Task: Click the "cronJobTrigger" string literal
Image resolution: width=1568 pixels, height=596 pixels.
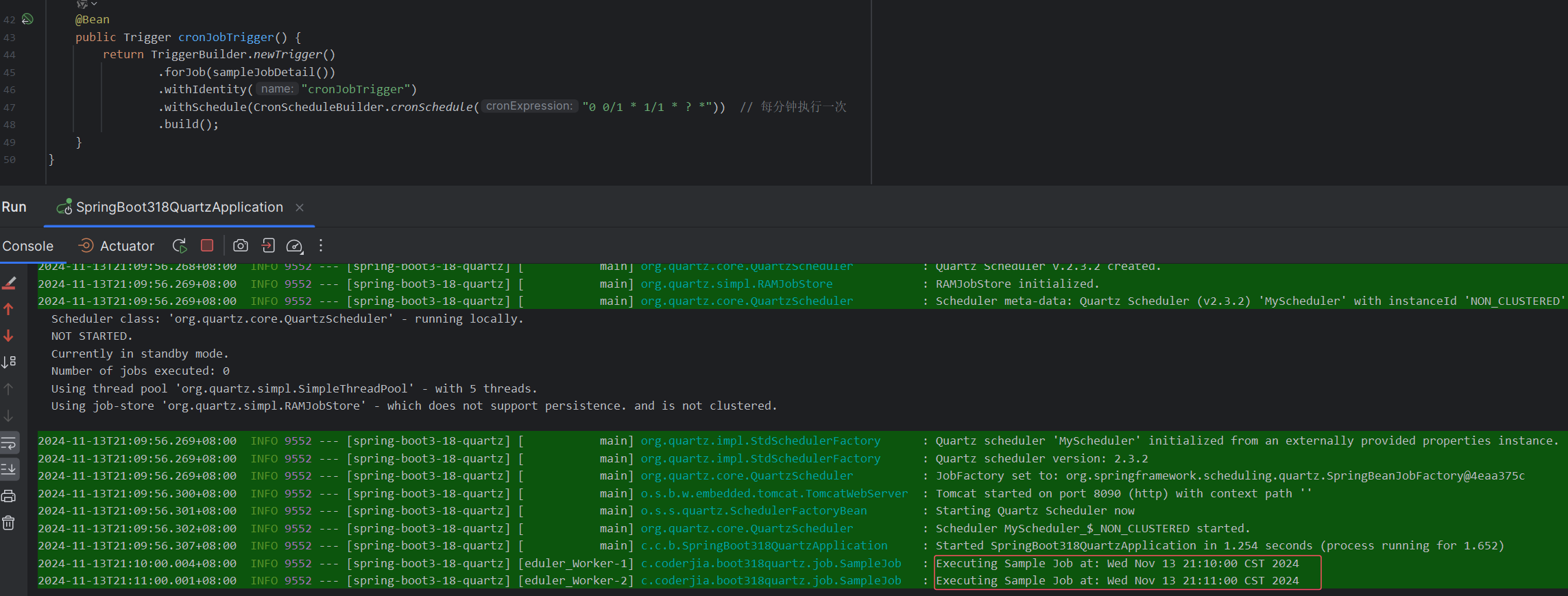Action: 355,89
